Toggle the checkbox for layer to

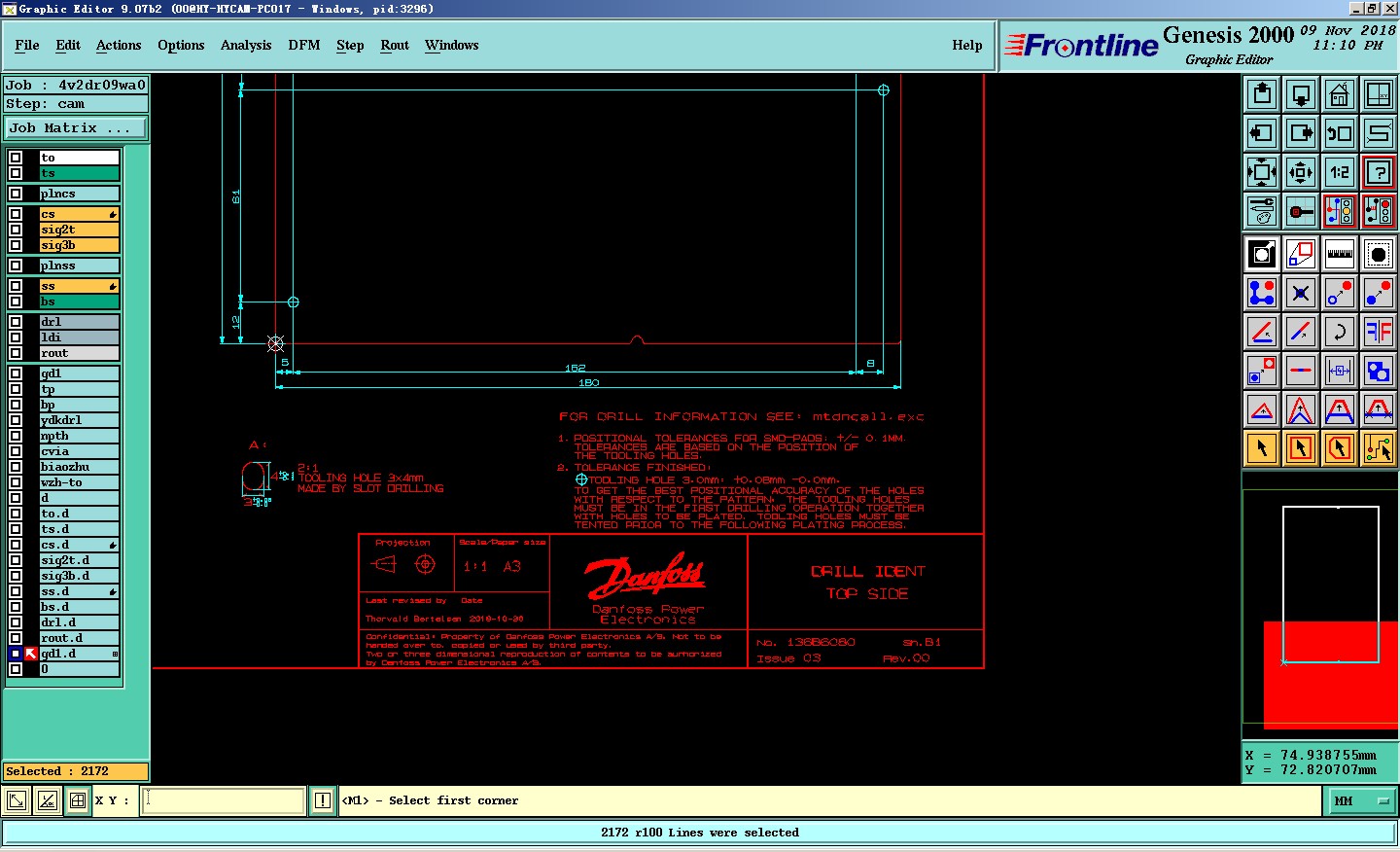(16, 158)
